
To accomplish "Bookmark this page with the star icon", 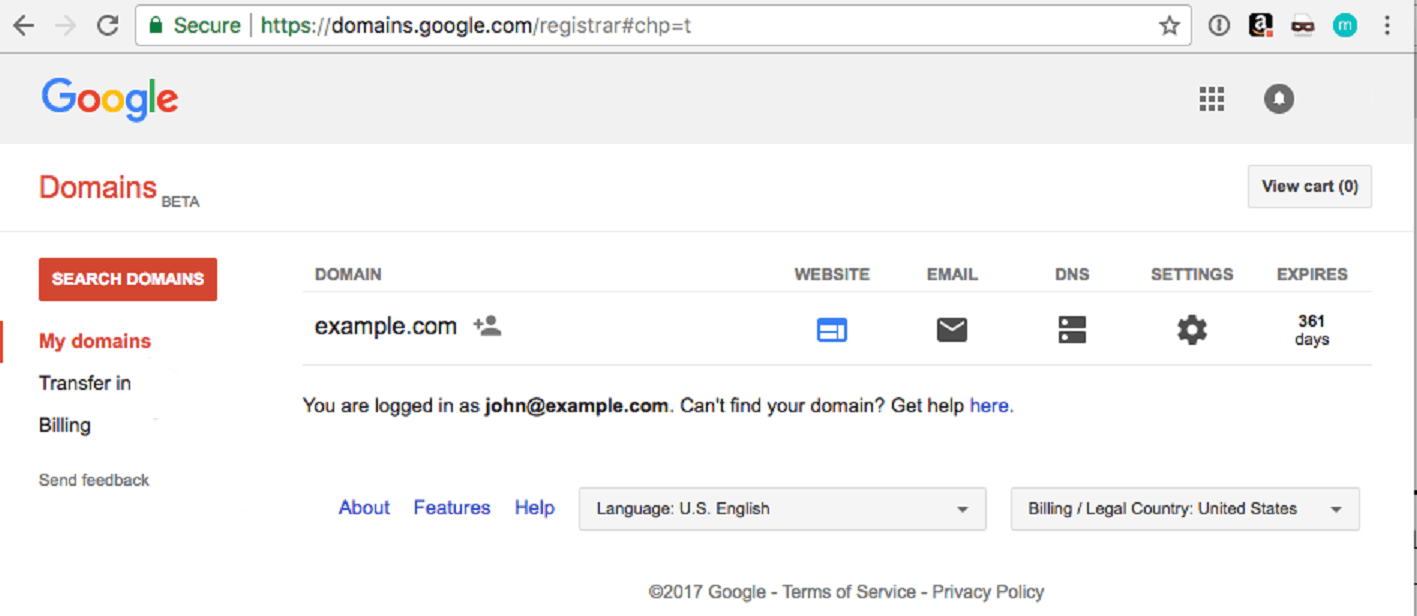I will (x=1169, y=26).
